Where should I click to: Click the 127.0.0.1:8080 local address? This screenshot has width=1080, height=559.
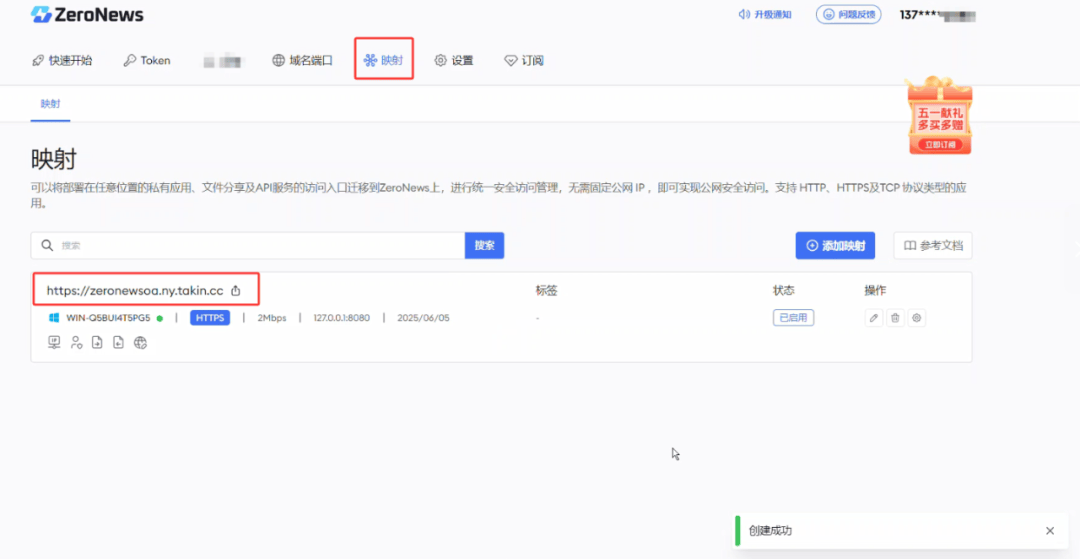tap(342, 318)
